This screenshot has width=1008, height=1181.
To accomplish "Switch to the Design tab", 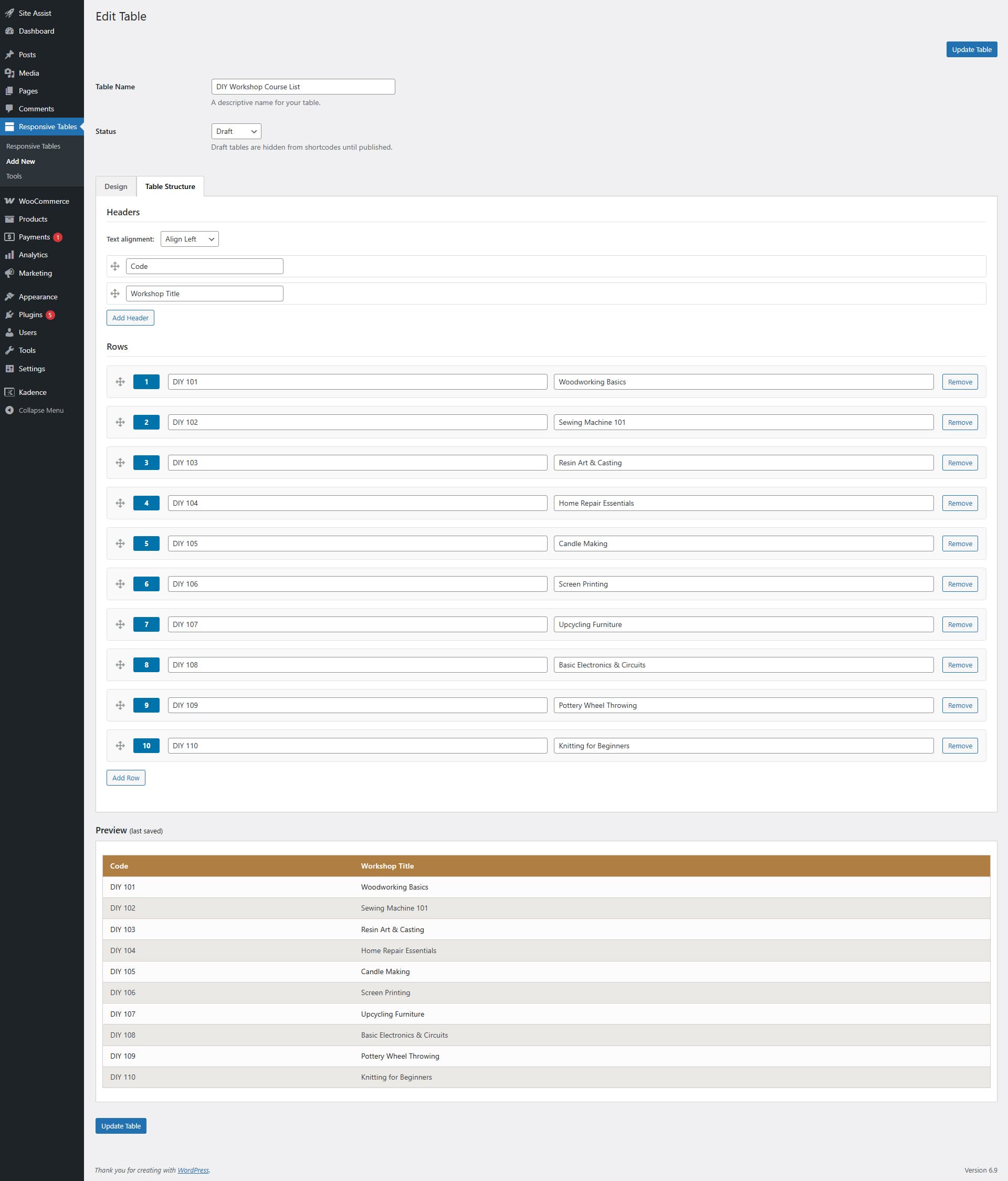I will 115,186.
